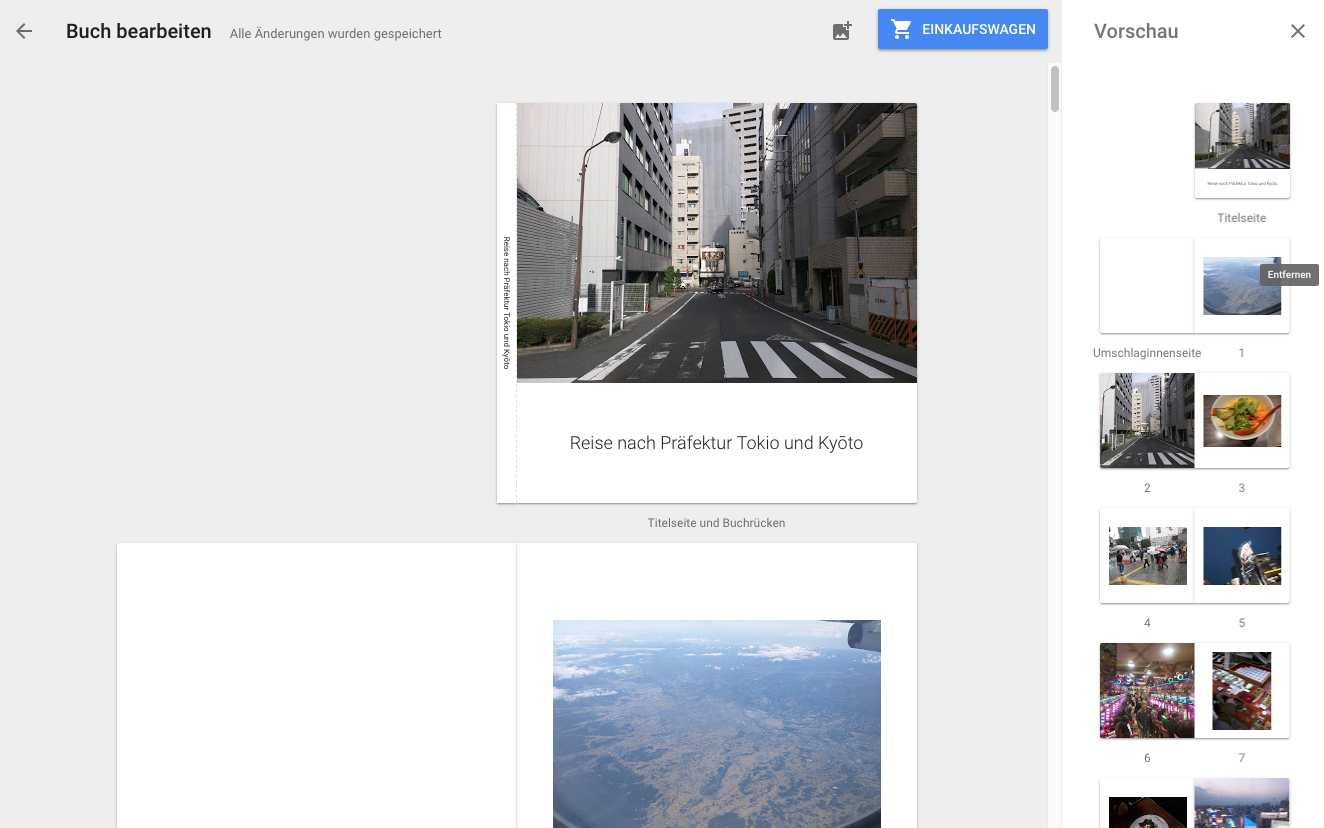The width and height of the screenshot is (1324, 828).
Task: Click the Alle Änderungen wurden gespeichert status
Action: tap(336, 34)
